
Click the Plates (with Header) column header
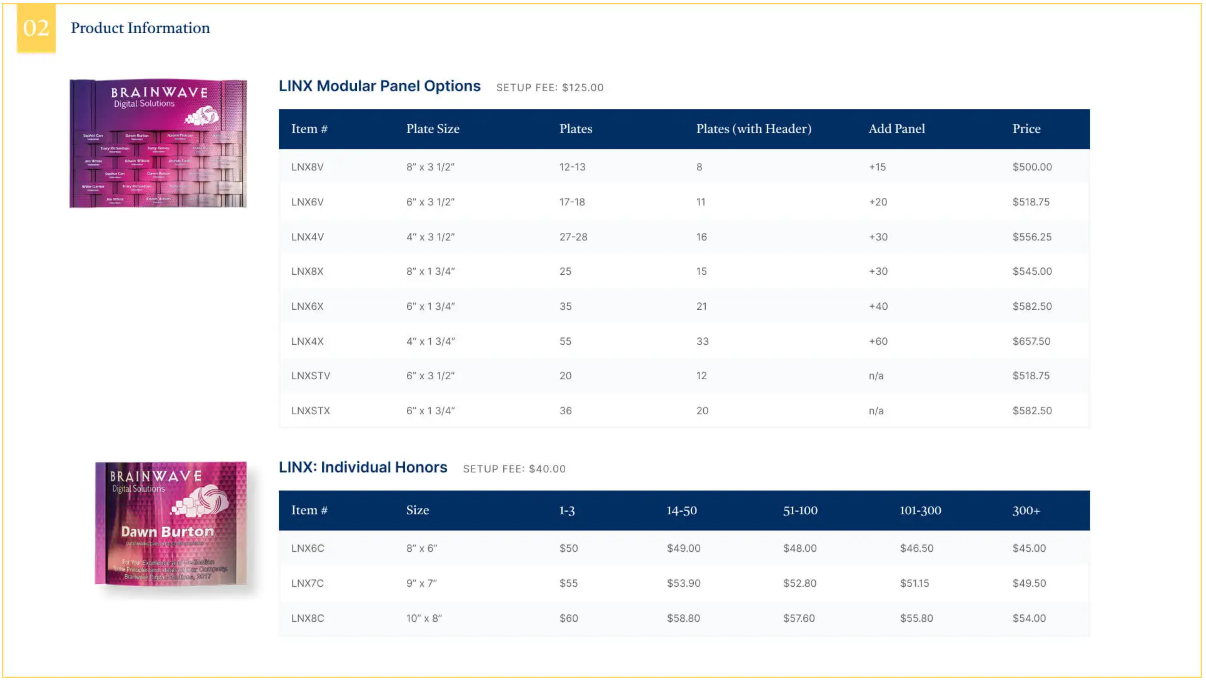[x=753, y=129]
